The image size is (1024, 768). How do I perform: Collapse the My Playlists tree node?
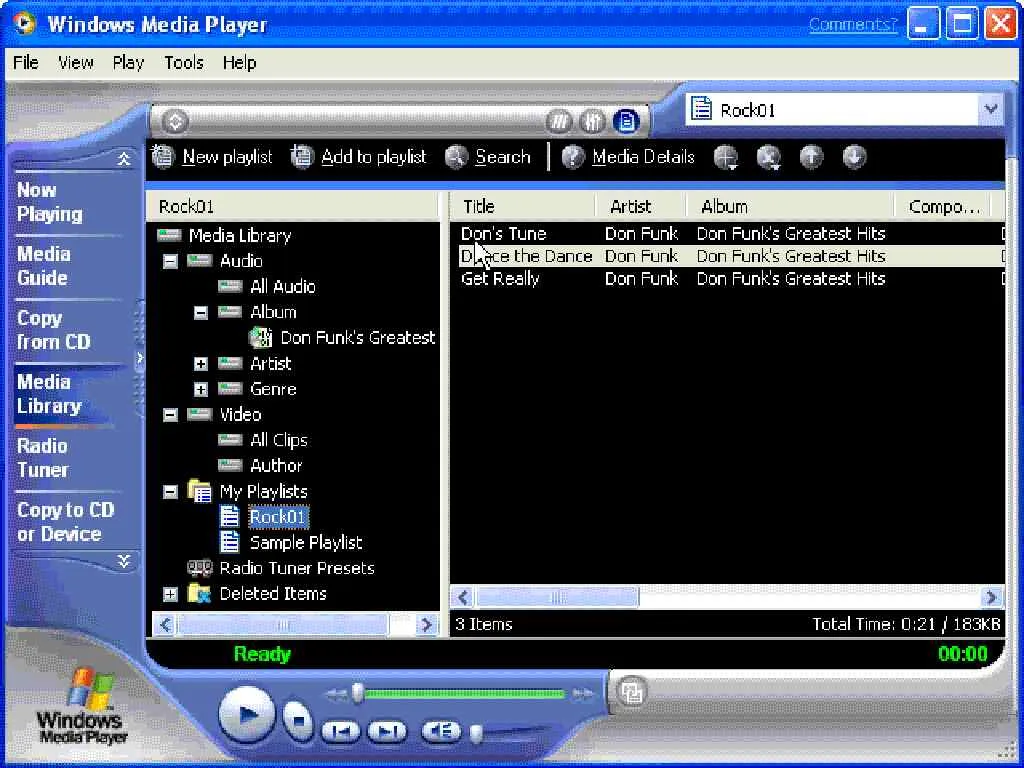pyautogui.click(x=170, y=492)
